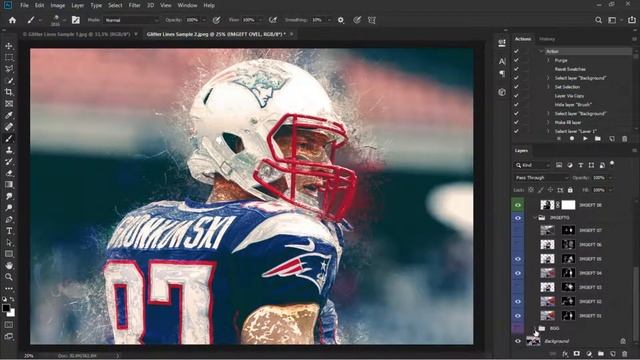Open the brush Mode dropdown set to Normal
Image resolution: width=640 pixels, height=360 pixels.
(131, 20)
